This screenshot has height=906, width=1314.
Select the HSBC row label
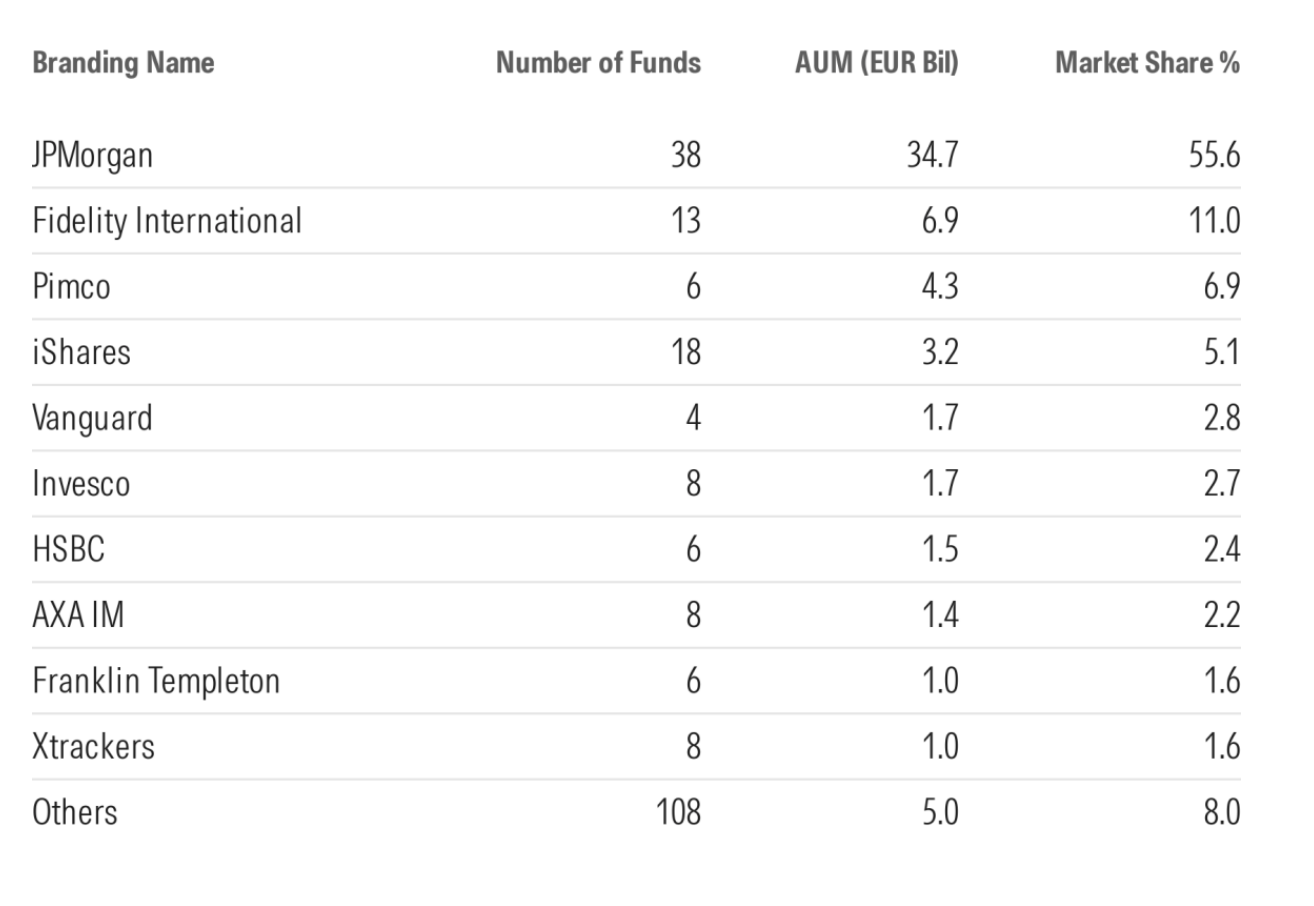[x=68, y=549]
